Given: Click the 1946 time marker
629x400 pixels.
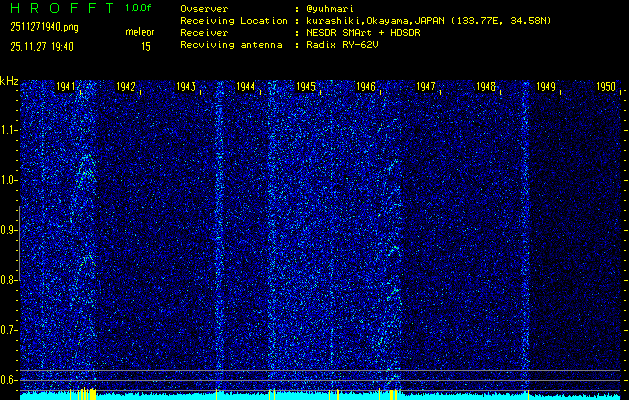Looking at the screenshot, I should [x=366, y=87].
